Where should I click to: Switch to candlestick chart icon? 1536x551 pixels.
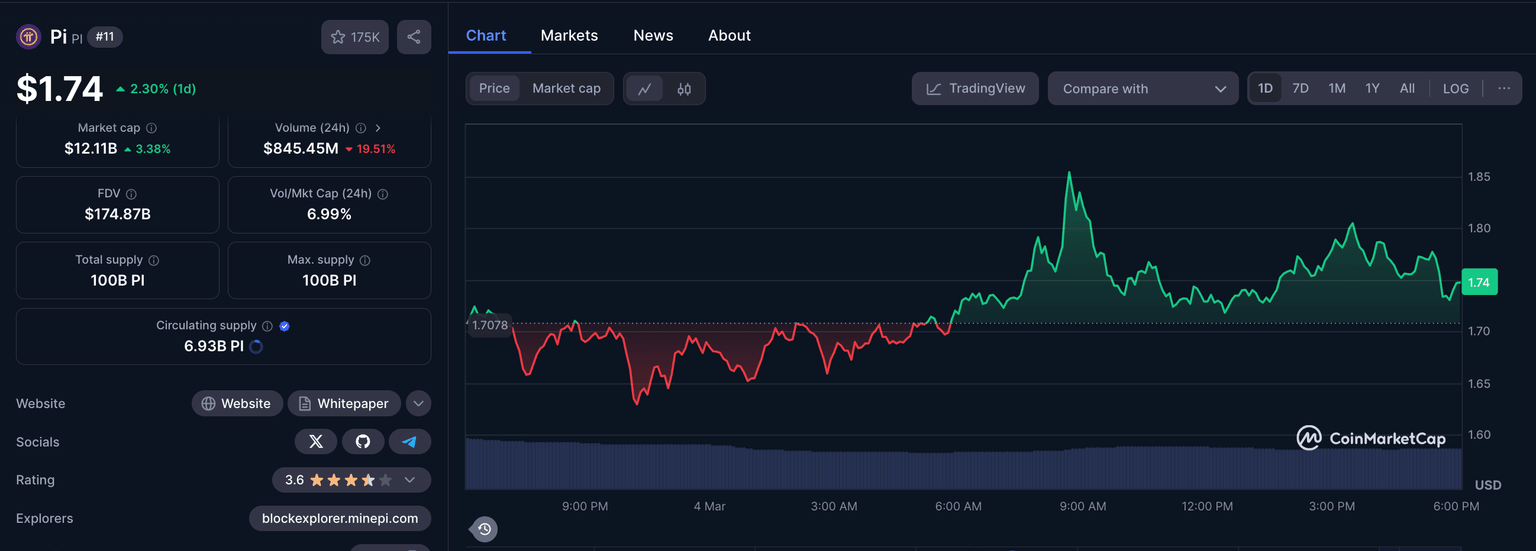[684, 89]
